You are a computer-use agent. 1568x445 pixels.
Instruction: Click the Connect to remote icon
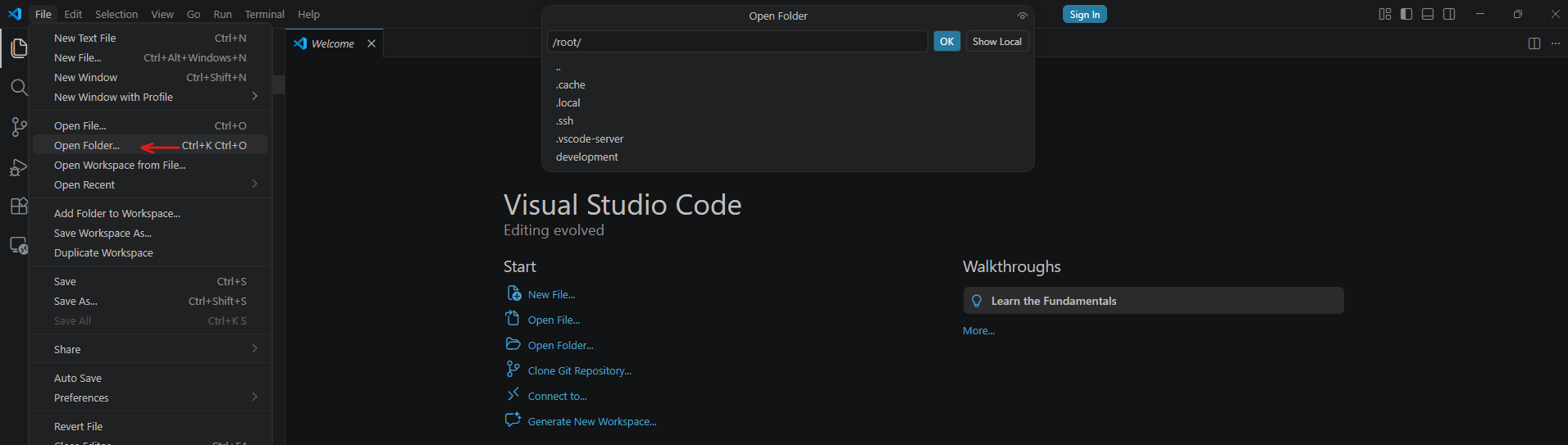pyautogui.click(x=513, y=395)
